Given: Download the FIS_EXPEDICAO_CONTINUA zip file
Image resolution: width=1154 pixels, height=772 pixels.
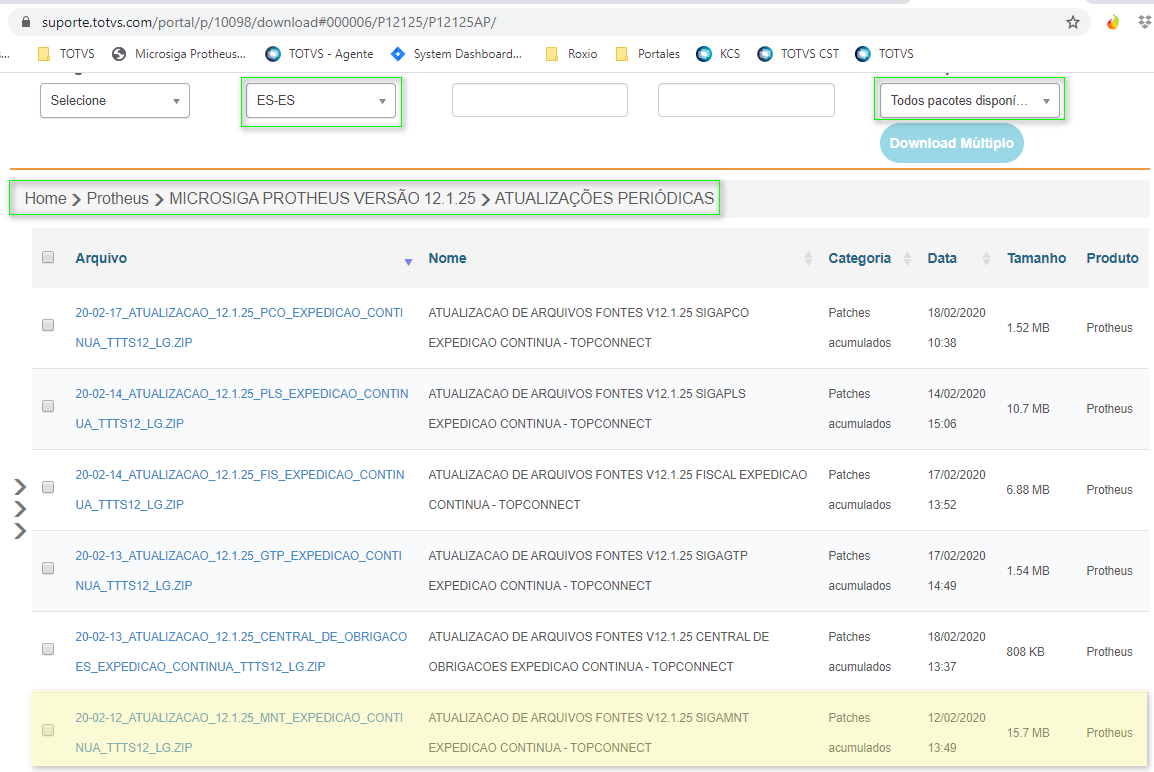Looking at the screenshot, I should [x=240, y=489].
